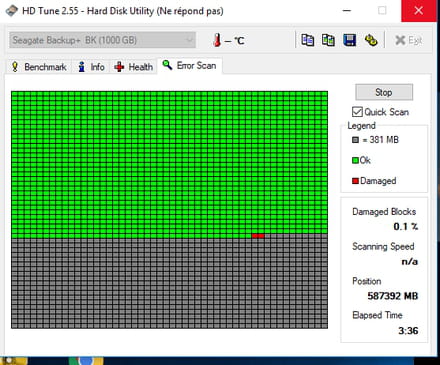Stop the error scan
The width and height of the screenshot is (440, 365).
(384, 92)
